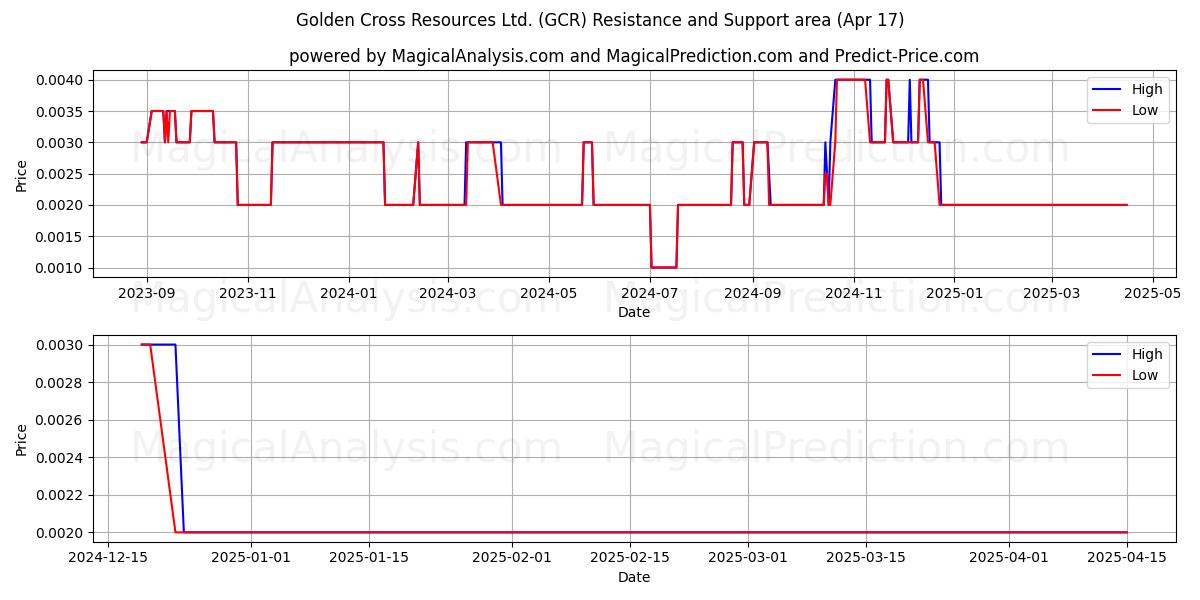This screenshot has height=600, width=1200.
Task: Click 0.0030 tick on the upper chart's axis
Action: pos(62,143)
